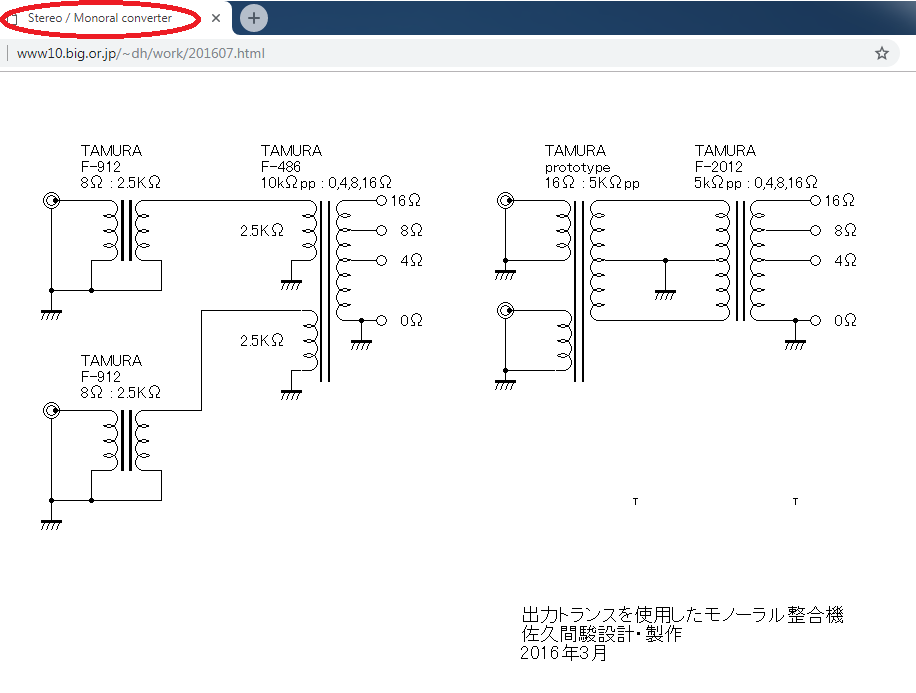Bookmark this page with the star icon
The image size is (916, 693).
coord(882,54)
